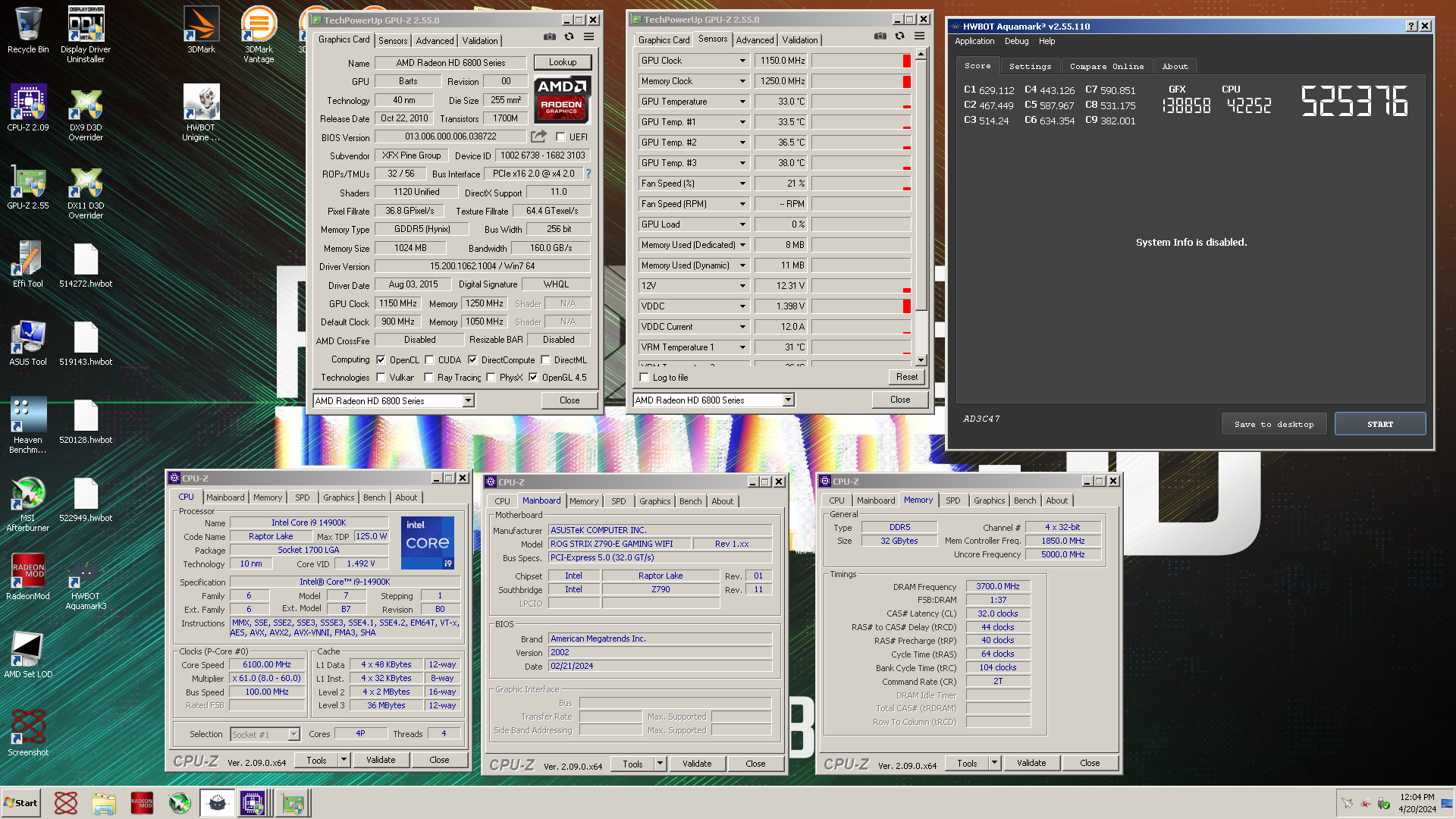Viewport: 1456px width, 819px height.
Task: Click Validate button in CPU-Z Mainboard window
Action: (x=696, y=764)
